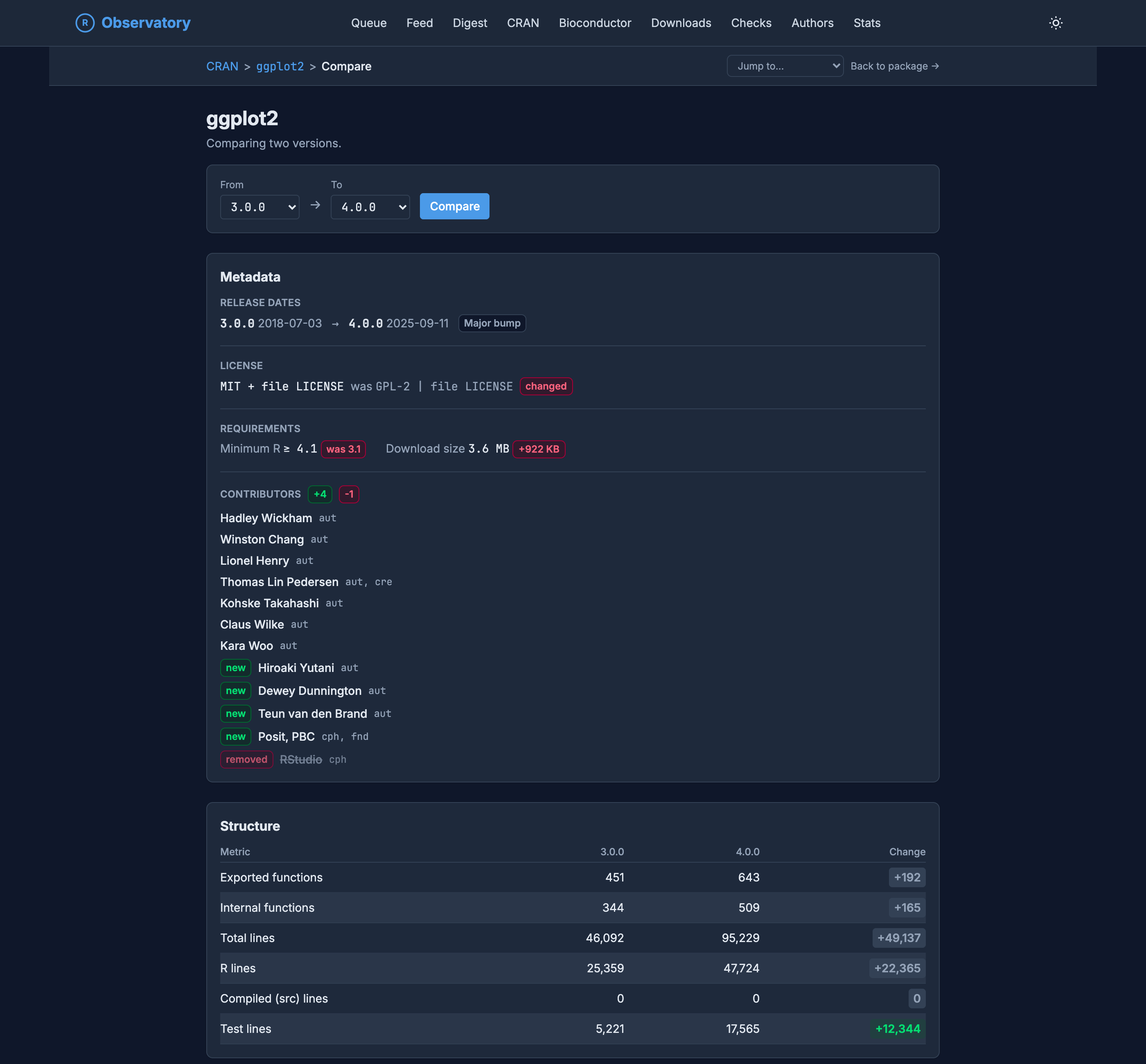Click the 4.0.0 column header
This screenshot has height=1064, width=1146.
pyautogui.click(x=747, y=852)
